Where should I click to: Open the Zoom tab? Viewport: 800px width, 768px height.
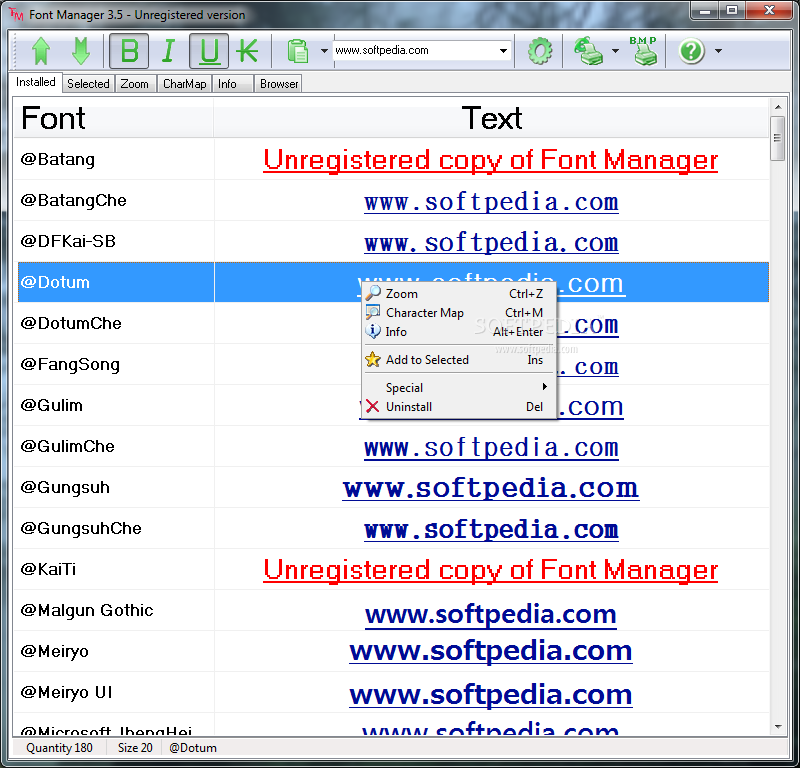click(x=135, y=84)
